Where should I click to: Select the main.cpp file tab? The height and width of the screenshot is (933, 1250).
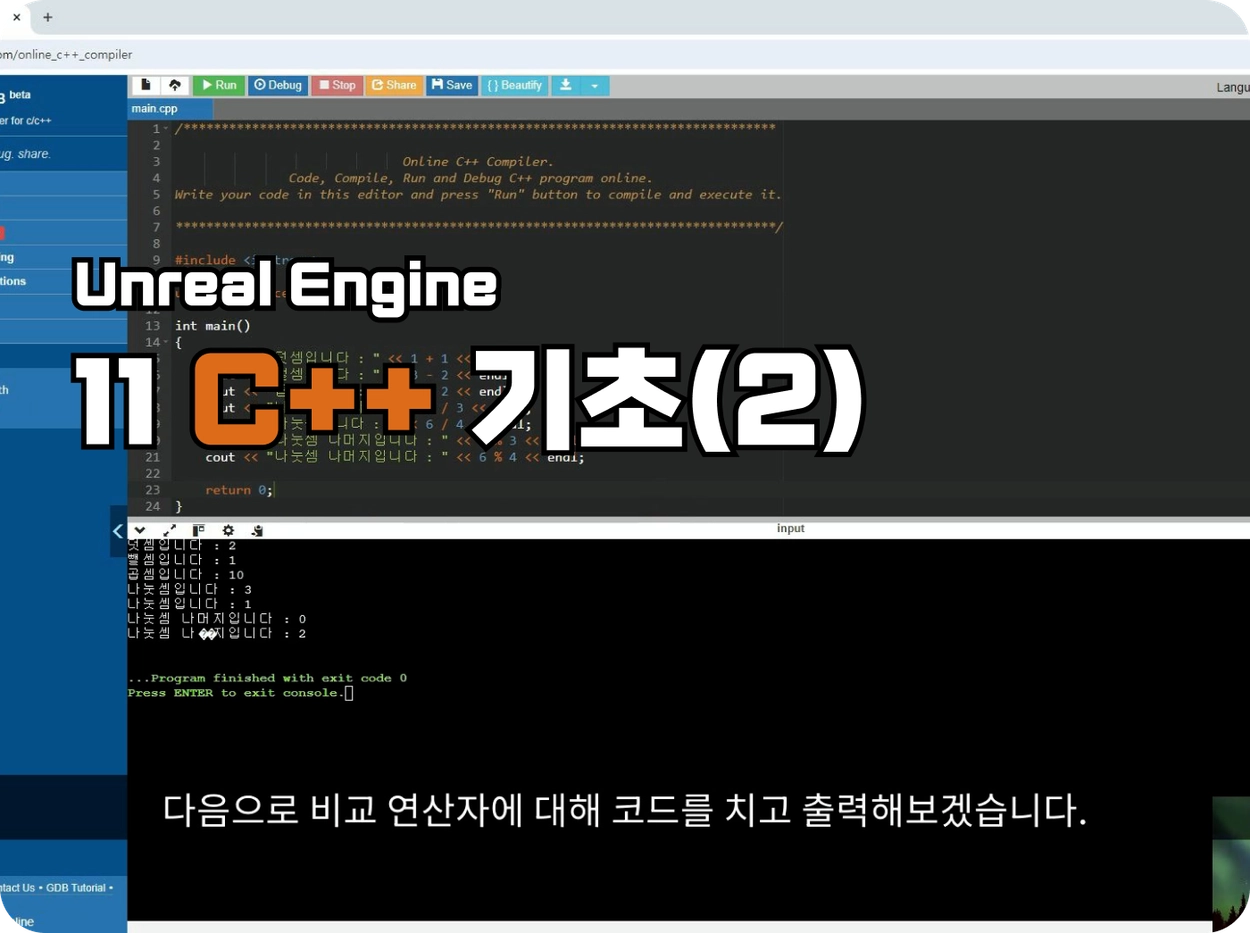pyautogui.click(x=155, y=109)
